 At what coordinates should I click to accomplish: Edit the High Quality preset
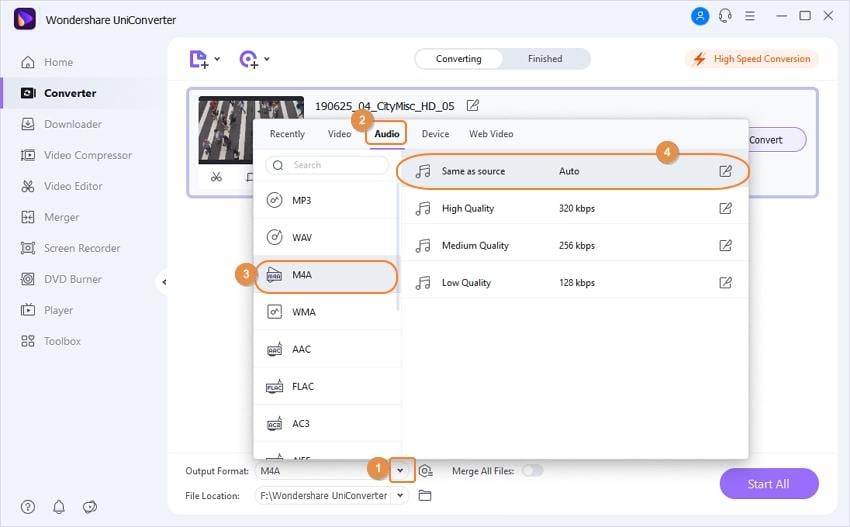coord(725,208)
